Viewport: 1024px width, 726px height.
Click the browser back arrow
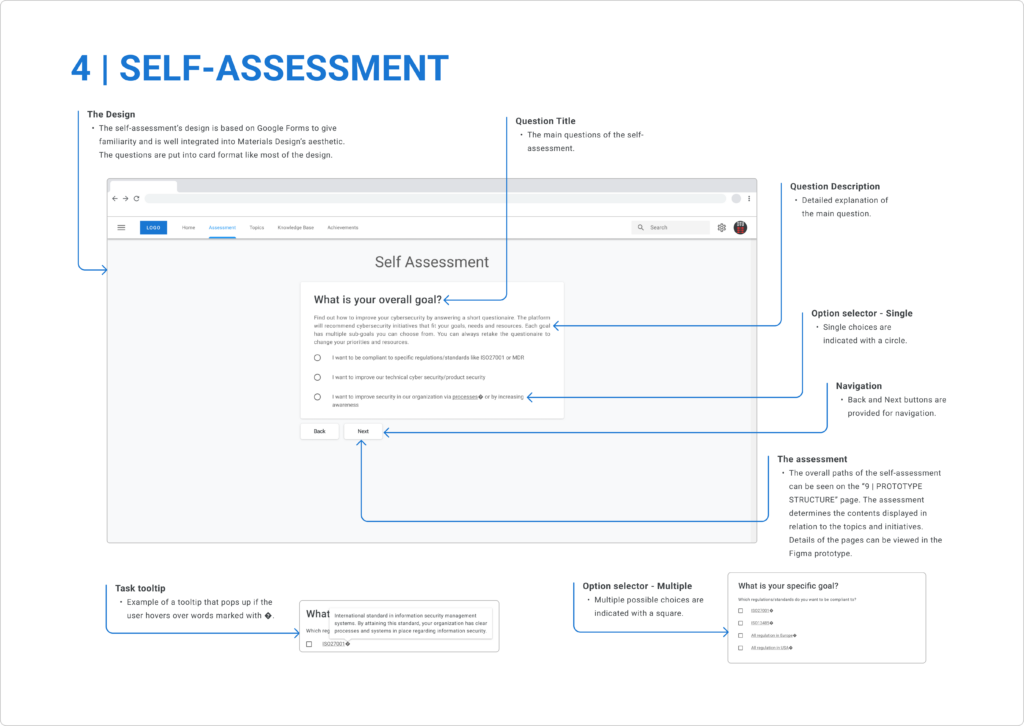point(115,199)
